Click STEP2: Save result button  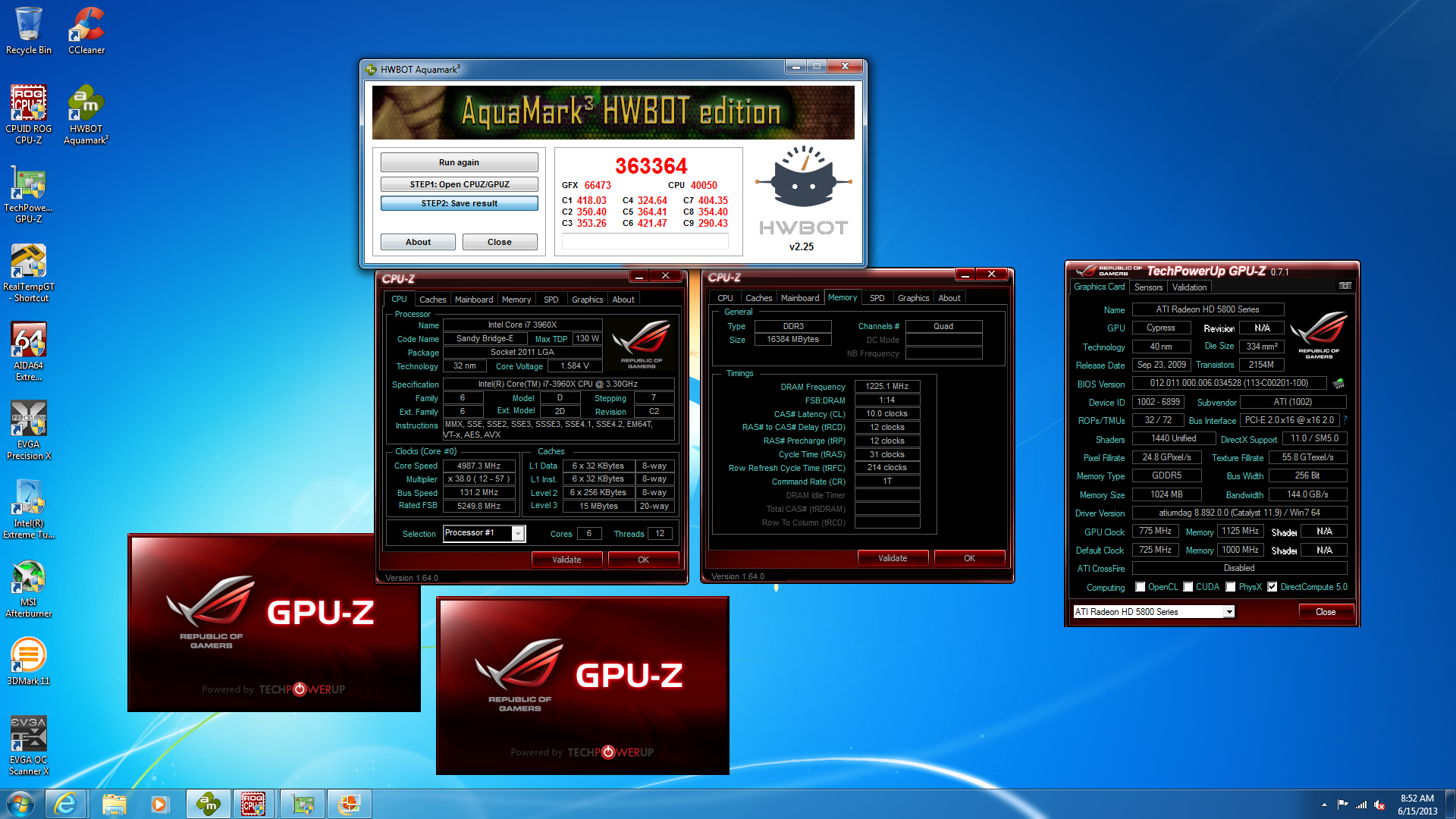459,203
